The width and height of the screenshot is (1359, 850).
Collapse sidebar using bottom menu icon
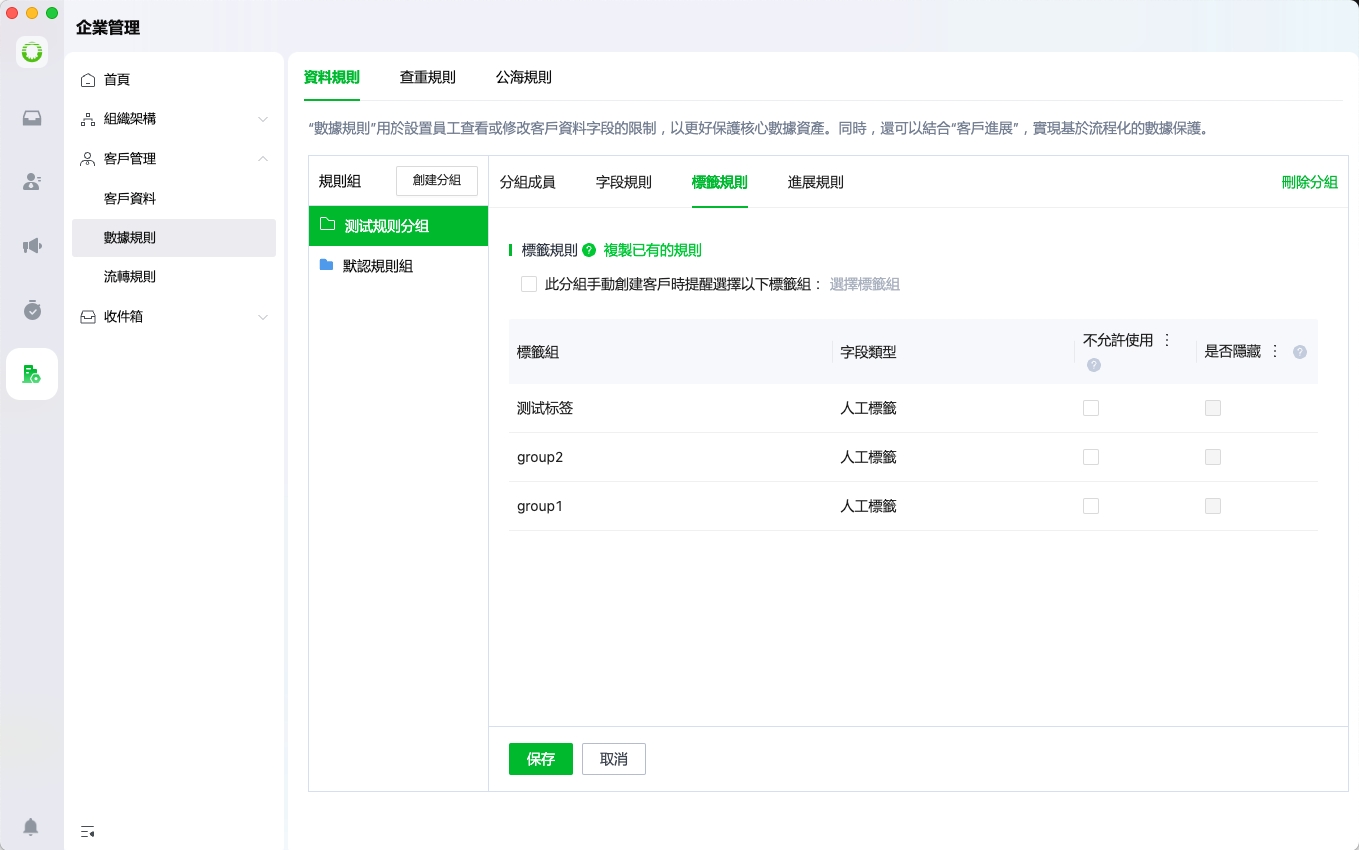coord(88,831)
